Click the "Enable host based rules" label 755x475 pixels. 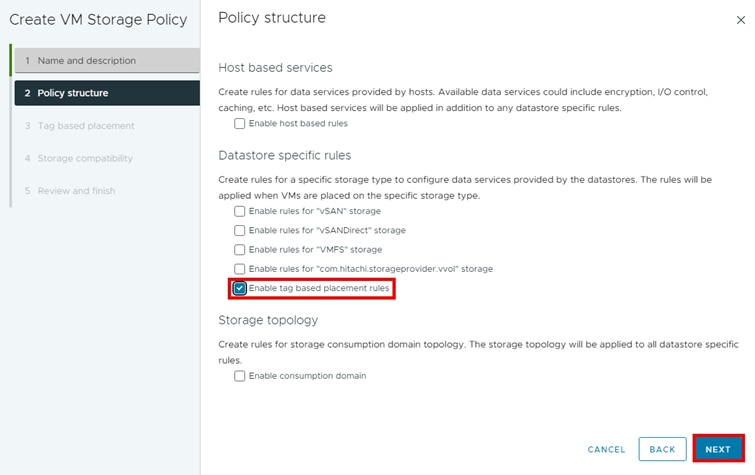pyautogui.click(x=298, y=123)
